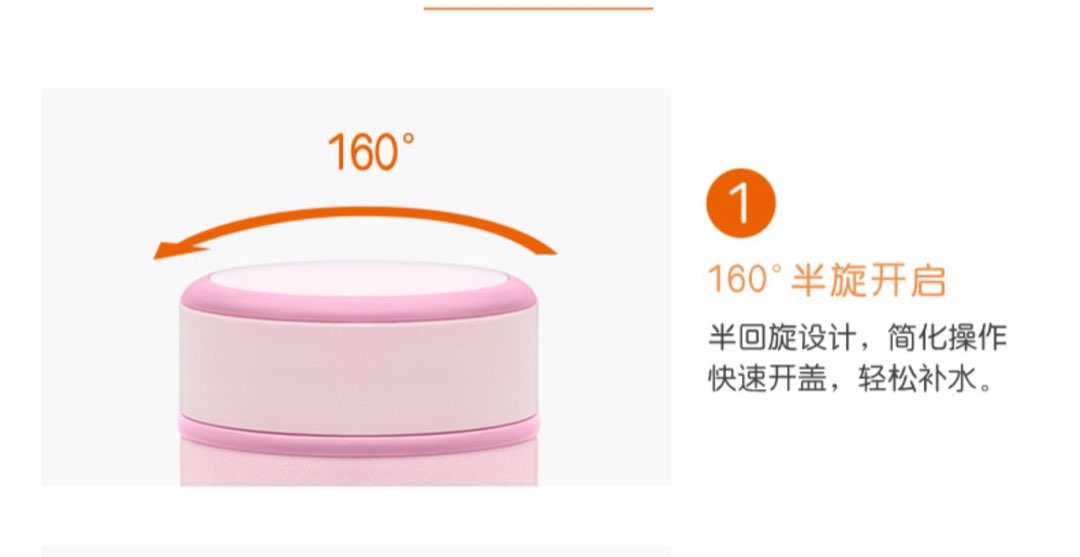Screen dimensions: 1080x557
Task: Click the pink bottle body below the ring
Action: pos(359,470)
